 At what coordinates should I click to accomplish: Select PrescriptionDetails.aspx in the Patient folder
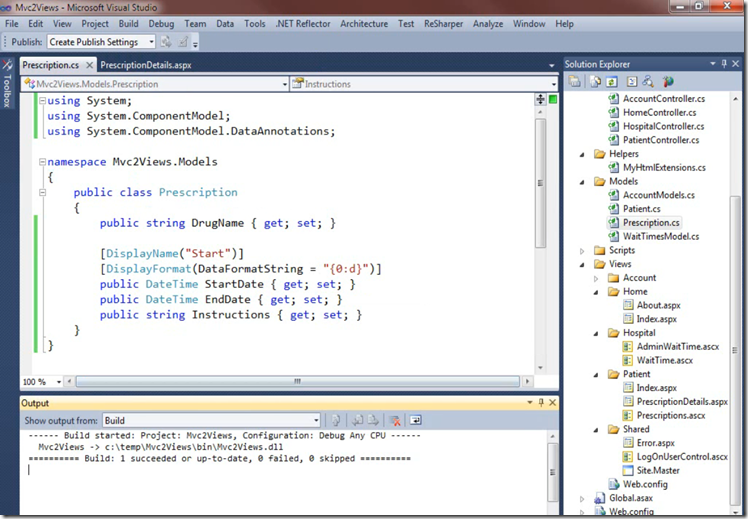682,402
